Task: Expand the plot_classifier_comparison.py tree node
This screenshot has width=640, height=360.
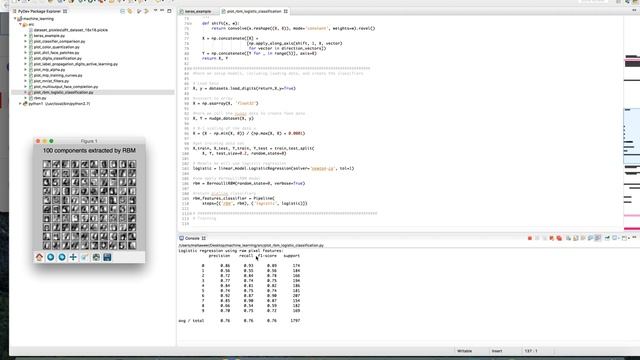Action: [x=26, y=41]
